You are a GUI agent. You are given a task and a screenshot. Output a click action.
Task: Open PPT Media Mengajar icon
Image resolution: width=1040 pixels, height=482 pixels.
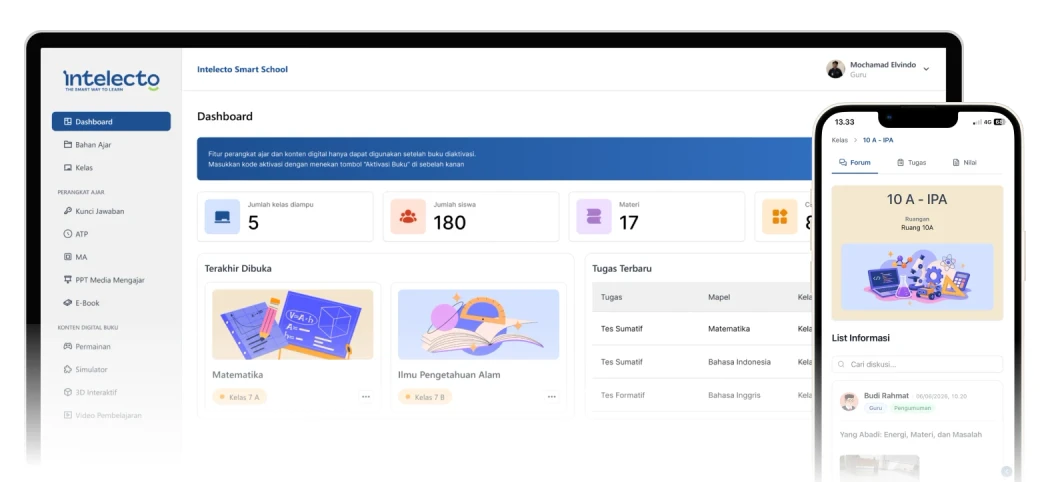(x=68, y=280)
